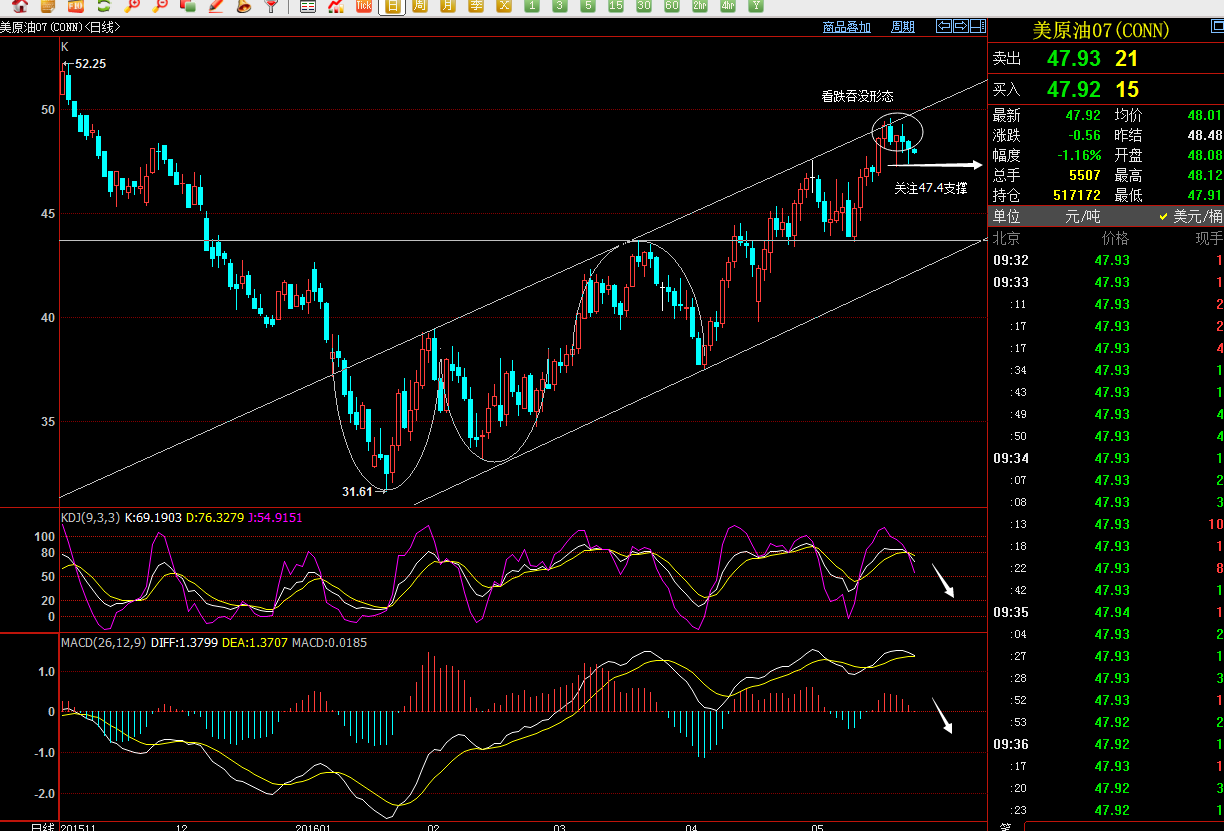Click the green refresh icon
The image size is (1224, 831).
pyautogui.click(x=103, y=6)
